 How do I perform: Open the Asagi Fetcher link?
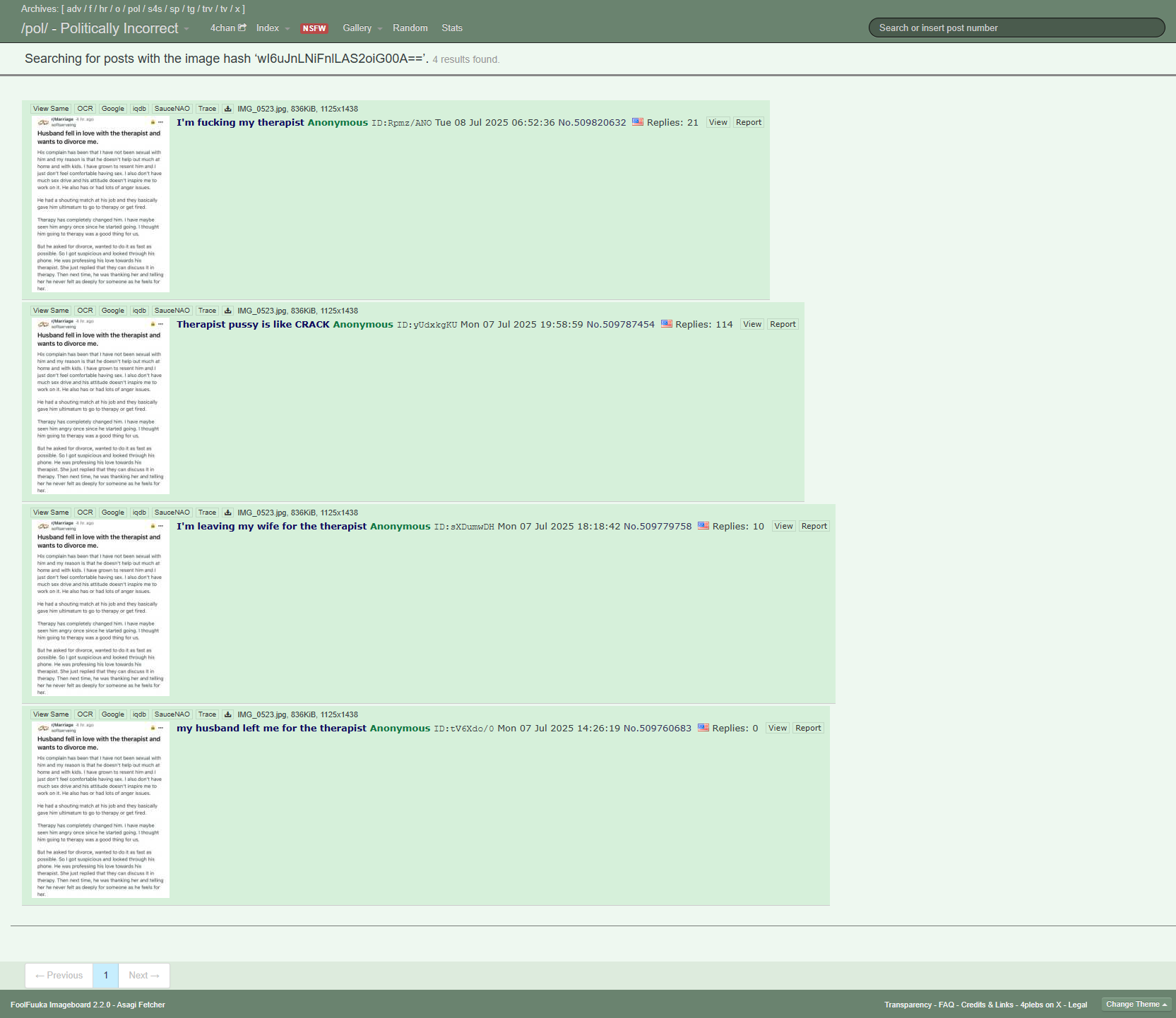point(141,1005)
